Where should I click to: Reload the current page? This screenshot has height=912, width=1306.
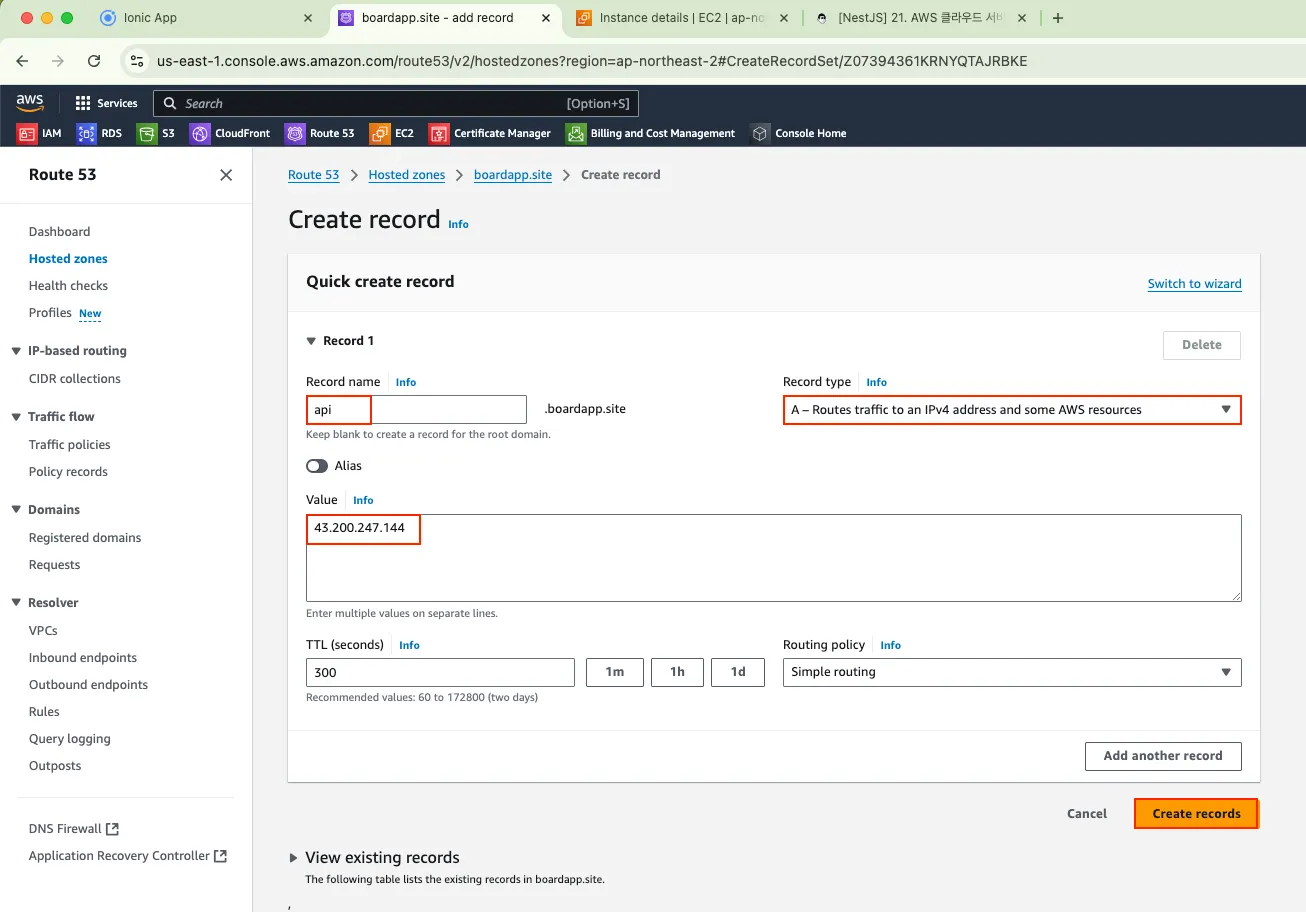point(94,61)
